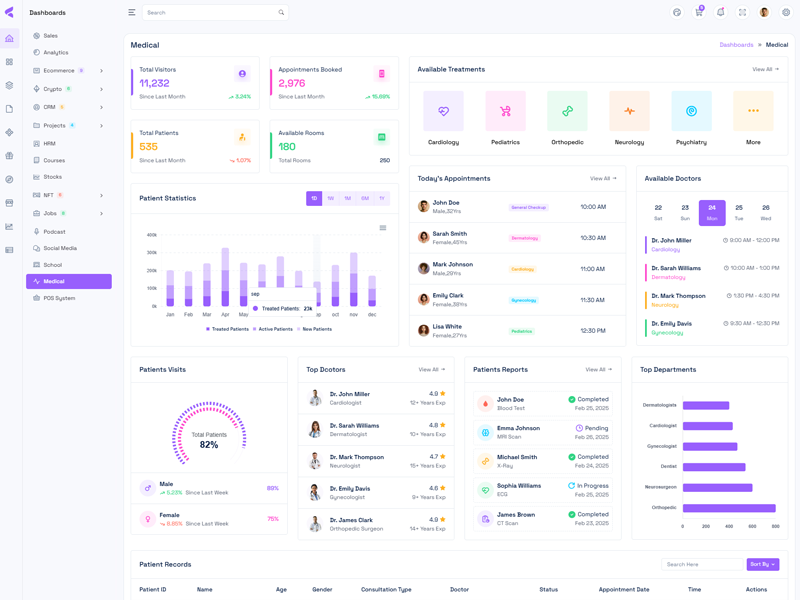Open the settings gear in top bar
The image size is (800, 600).
(x=786, y=13)
